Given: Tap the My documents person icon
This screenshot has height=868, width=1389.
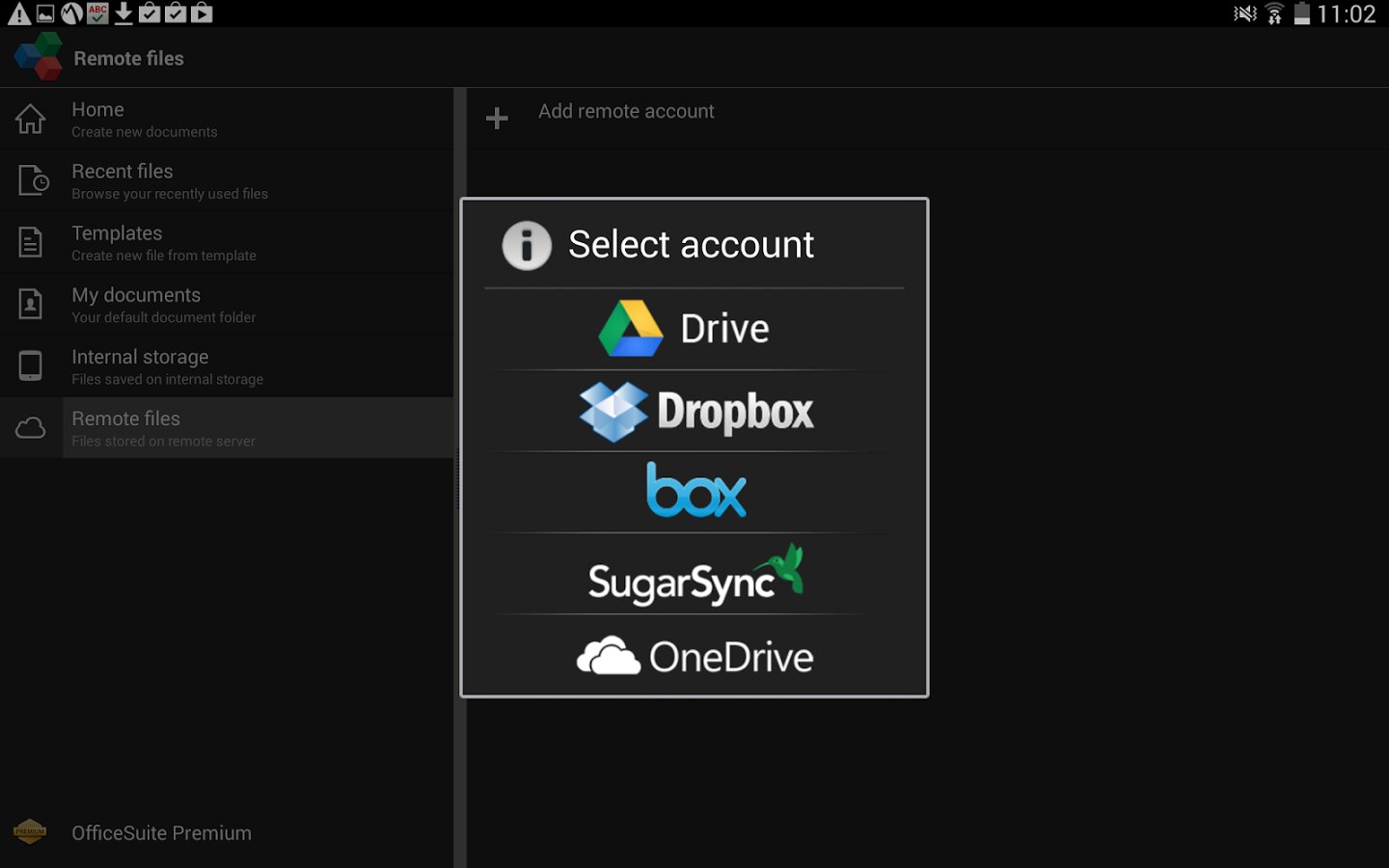Looking at the screenshot, I should (x=31, y=304).
